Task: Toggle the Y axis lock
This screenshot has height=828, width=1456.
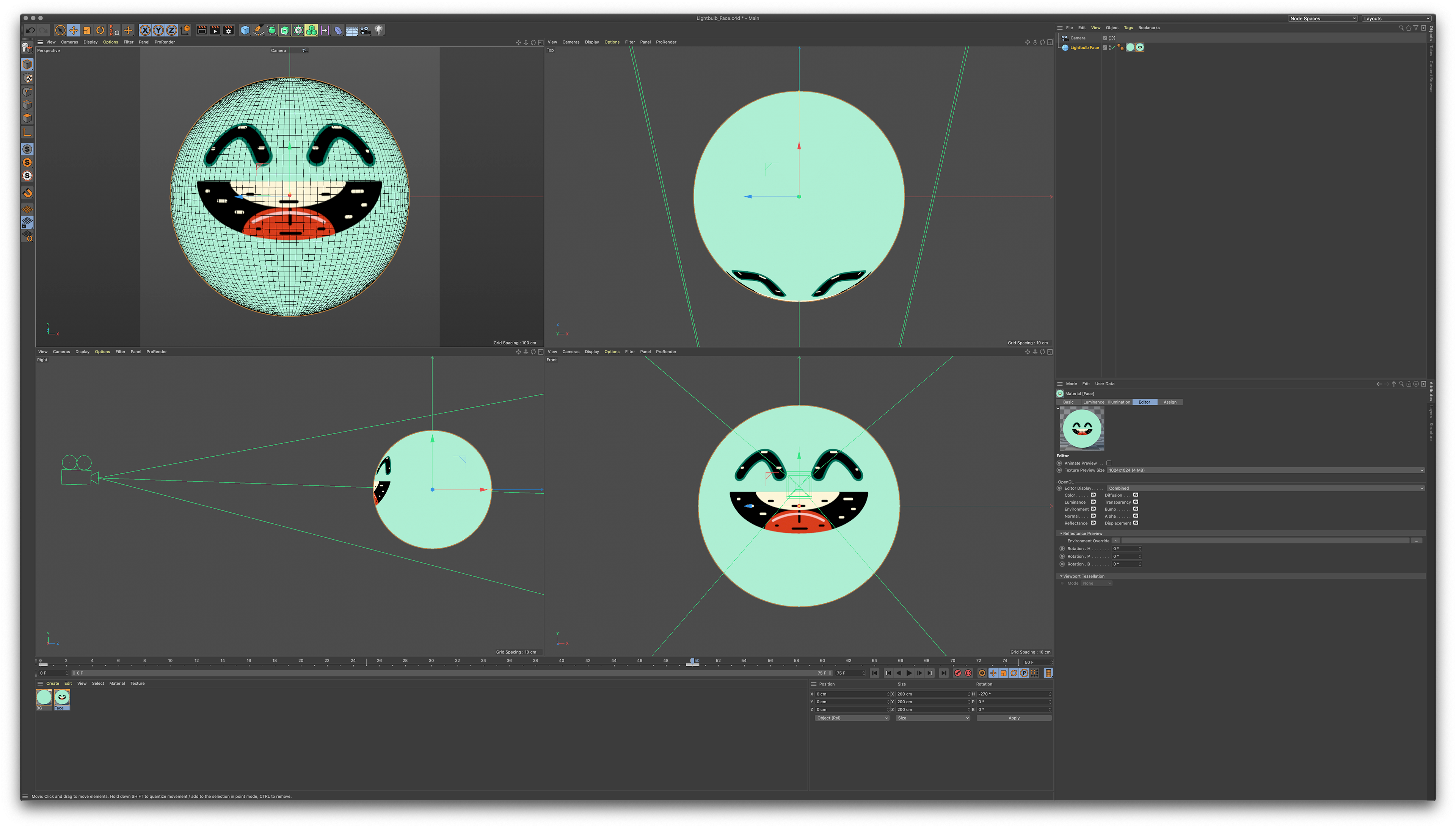Action: [x=158, y=30]
